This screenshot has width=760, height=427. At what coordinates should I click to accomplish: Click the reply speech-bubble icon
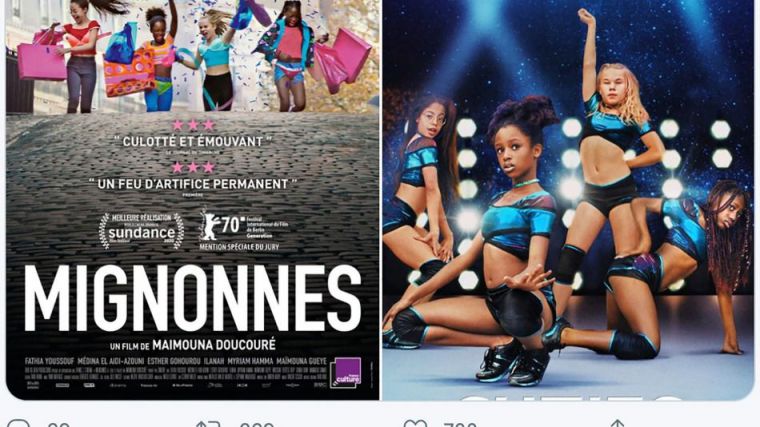pyautogui.click(x=18, y=424)
